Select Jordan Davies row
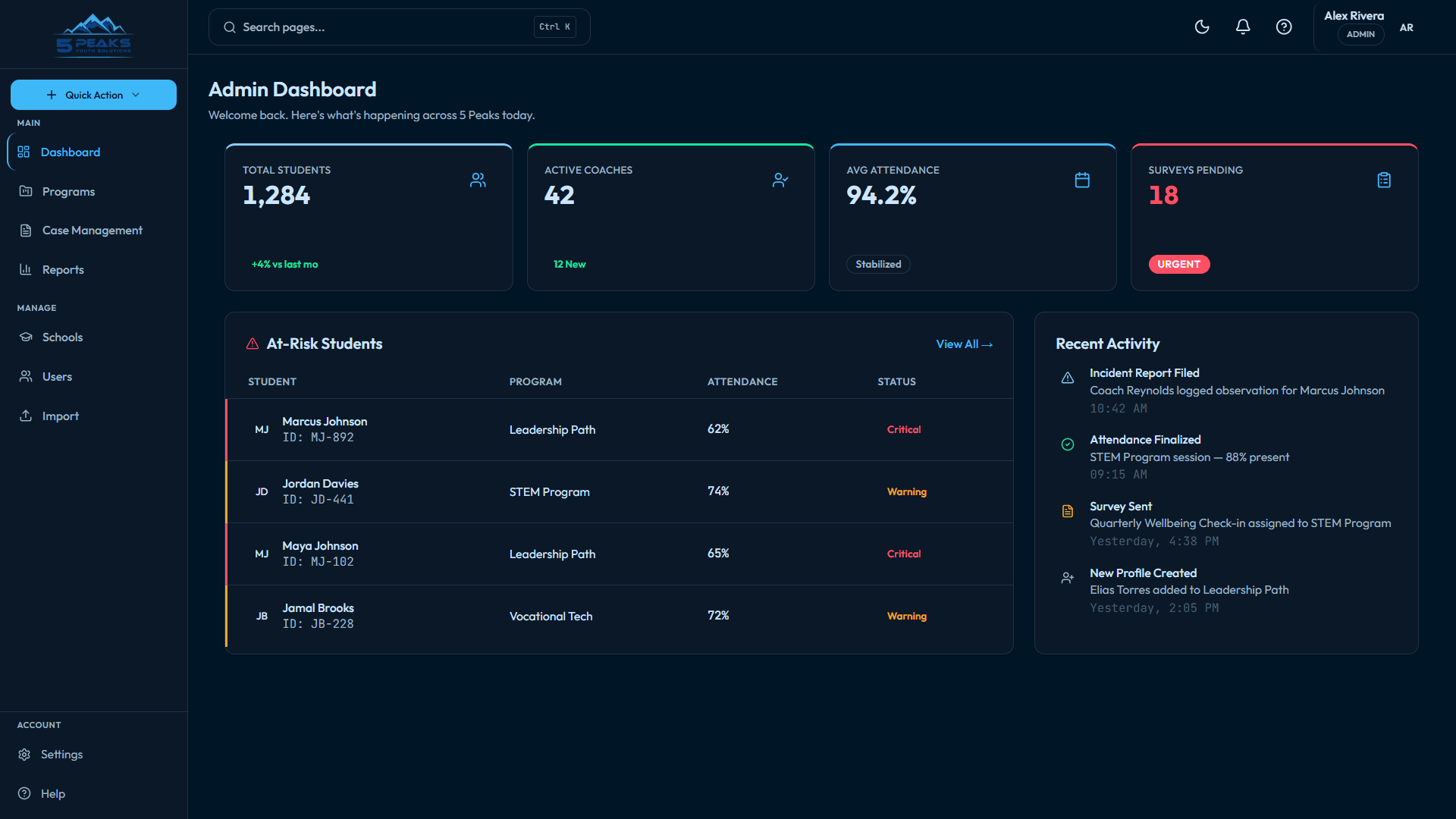 [x=619, y=492]
